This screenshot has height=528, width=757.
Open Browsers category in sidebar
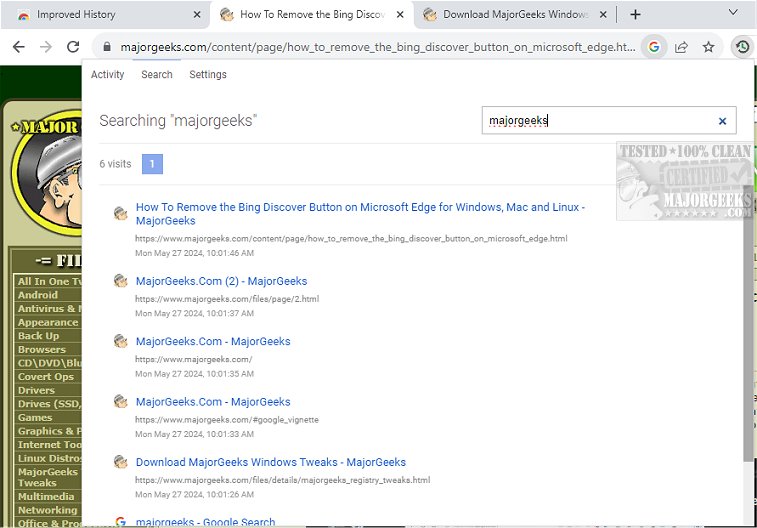pos(42,349)
